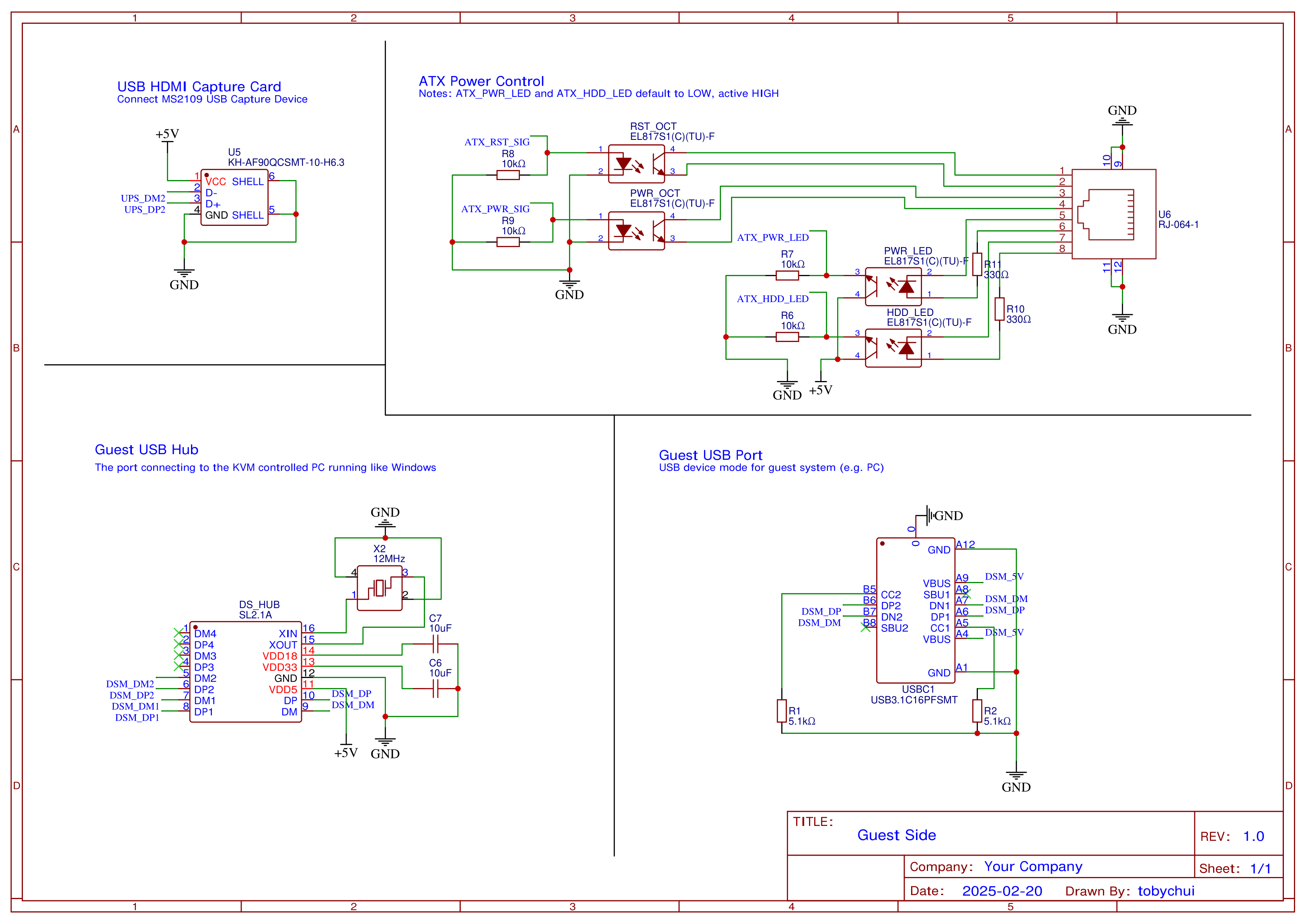The image size is (1306, 924).
Task: Click the date field 2025-02-20
Action: point(1002,891)
